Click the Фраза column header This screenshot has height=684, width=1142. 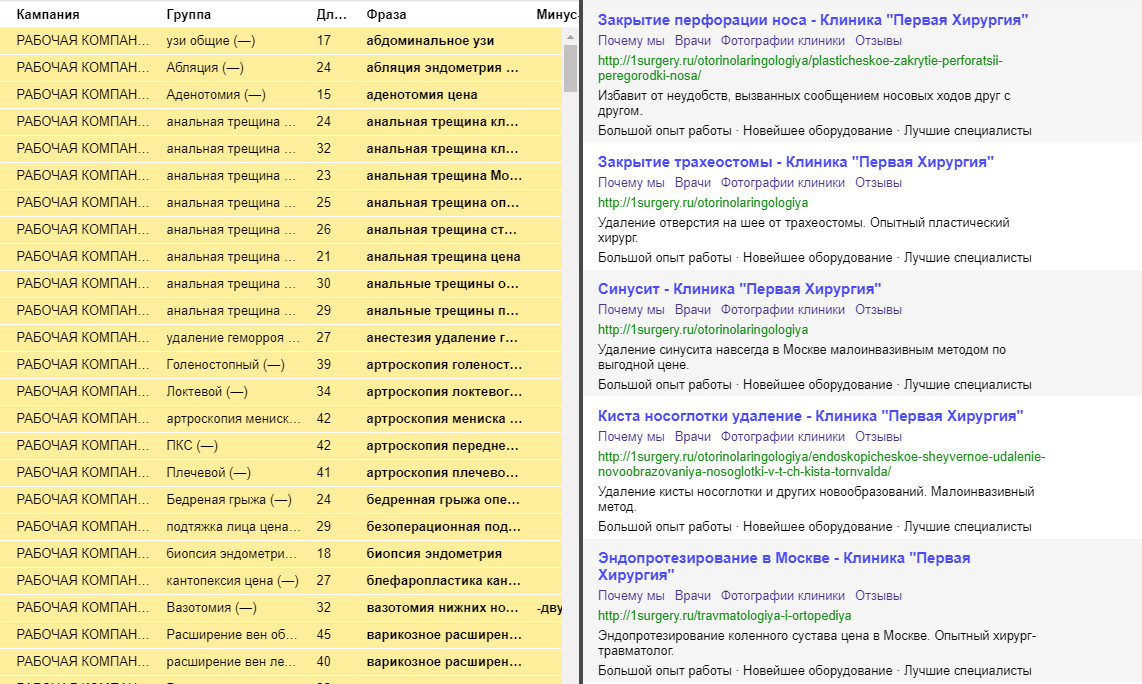386,14
